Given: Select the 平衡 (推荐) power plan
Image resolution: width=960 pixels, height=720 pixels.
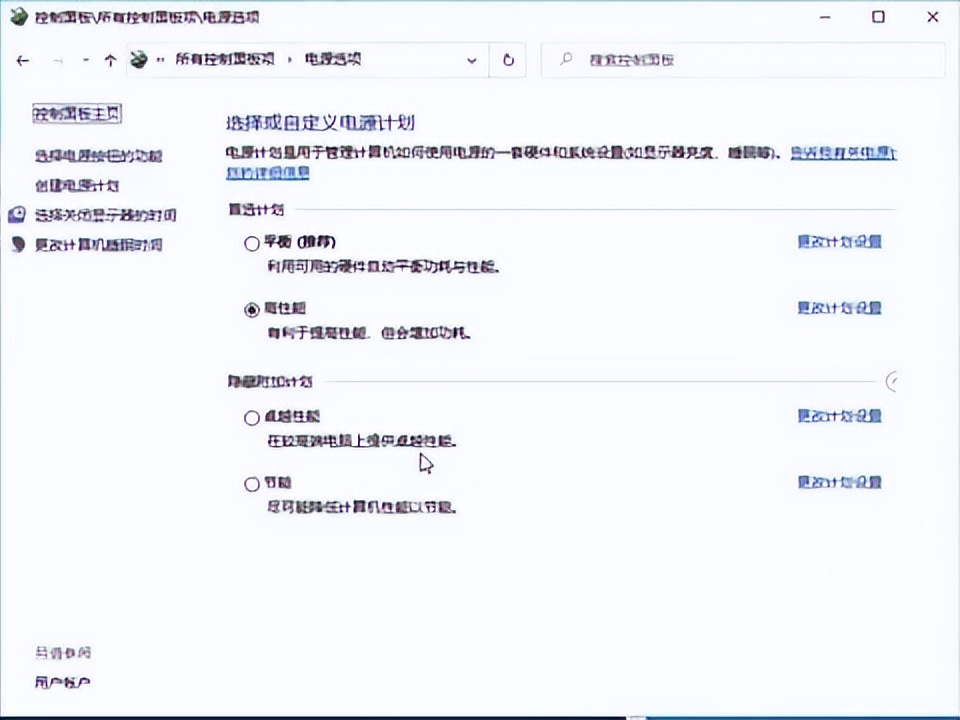Looking at the screenshot, I should [252, 242].
